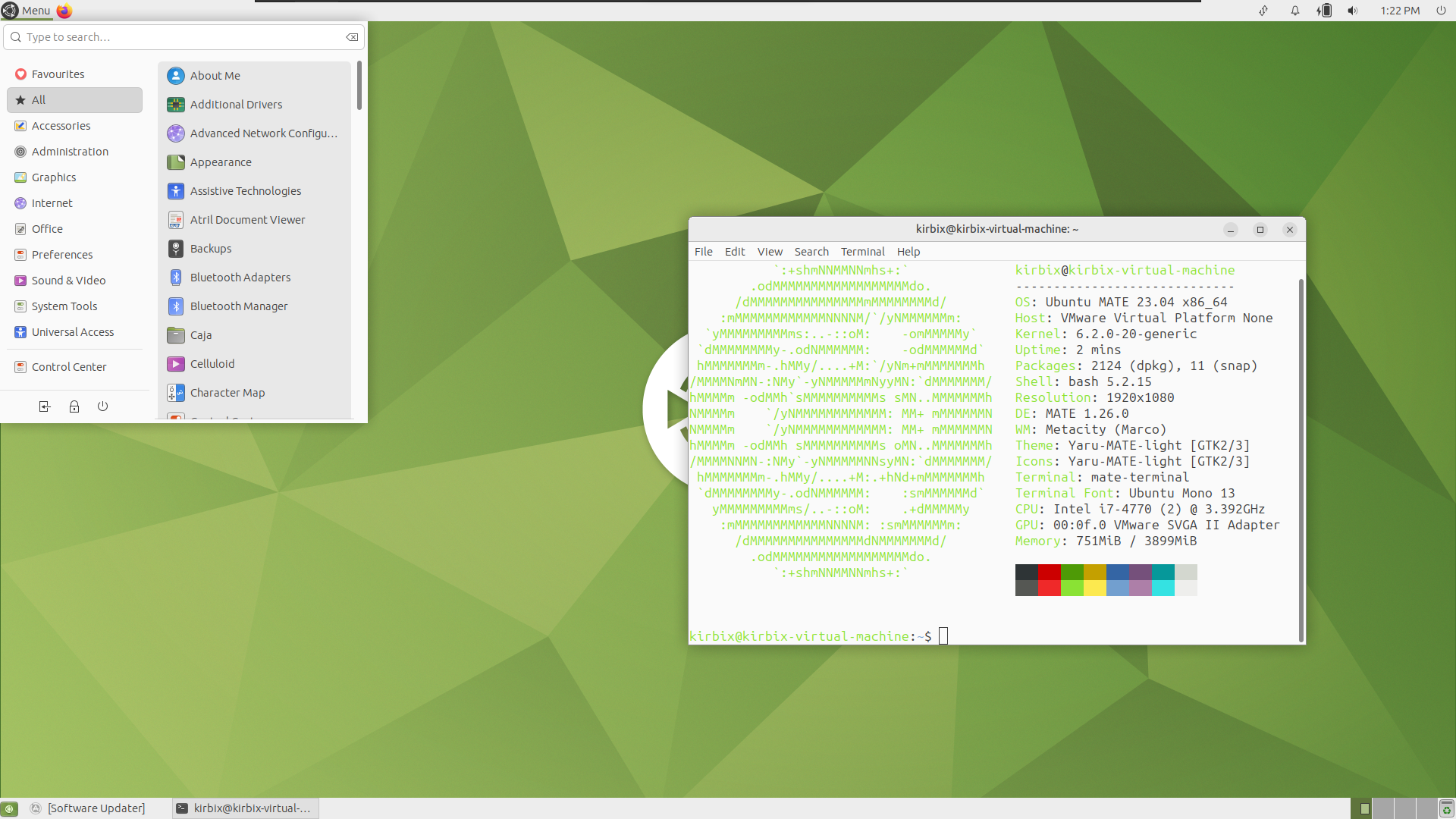Select the Administration category icon
The image size is (1456, 819).
20,151
